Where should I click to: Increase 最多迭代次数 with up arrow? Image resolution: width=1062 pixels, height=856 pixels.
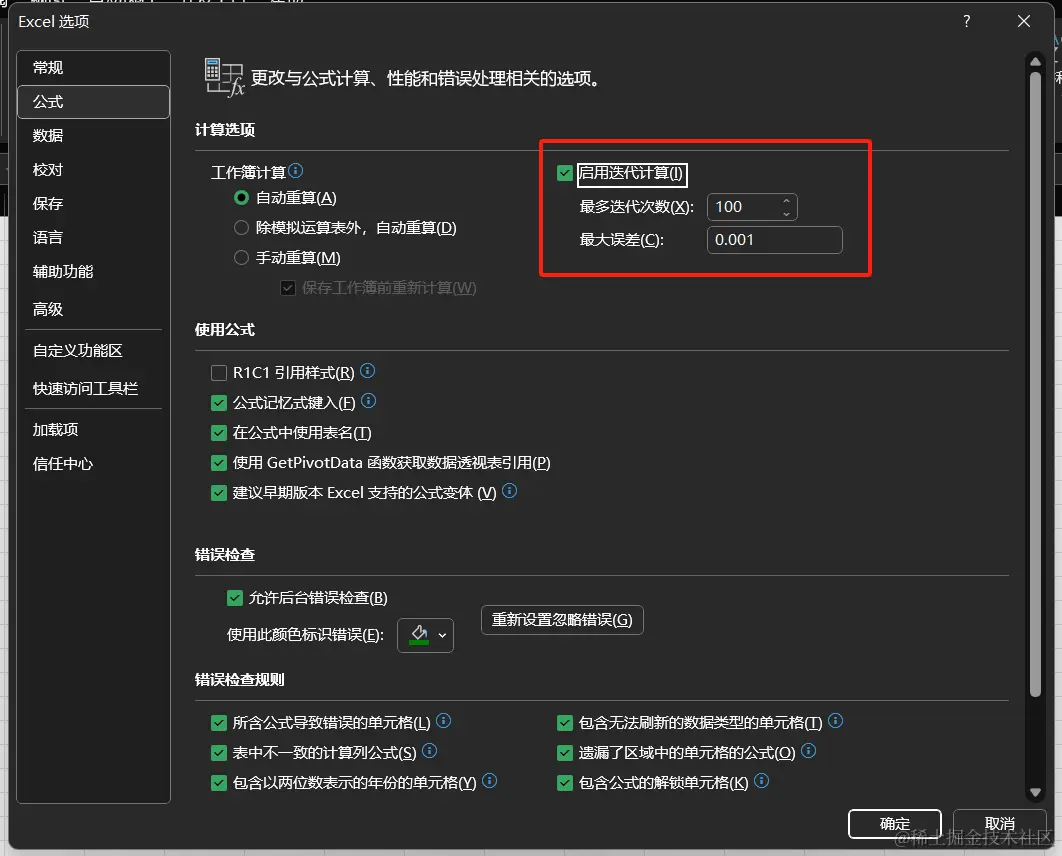(786, 201)
